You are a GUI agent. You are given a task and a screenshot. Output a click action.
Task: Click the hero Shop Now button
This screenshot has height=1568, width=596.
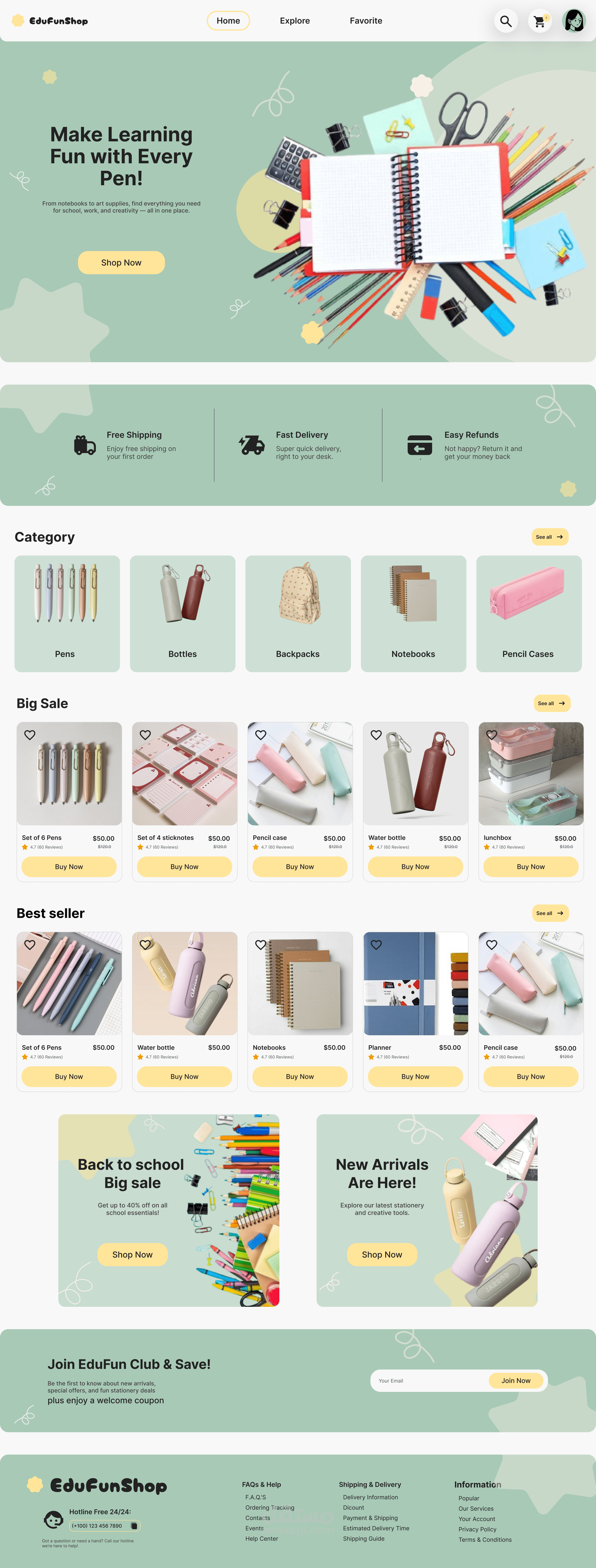[121, 262]
